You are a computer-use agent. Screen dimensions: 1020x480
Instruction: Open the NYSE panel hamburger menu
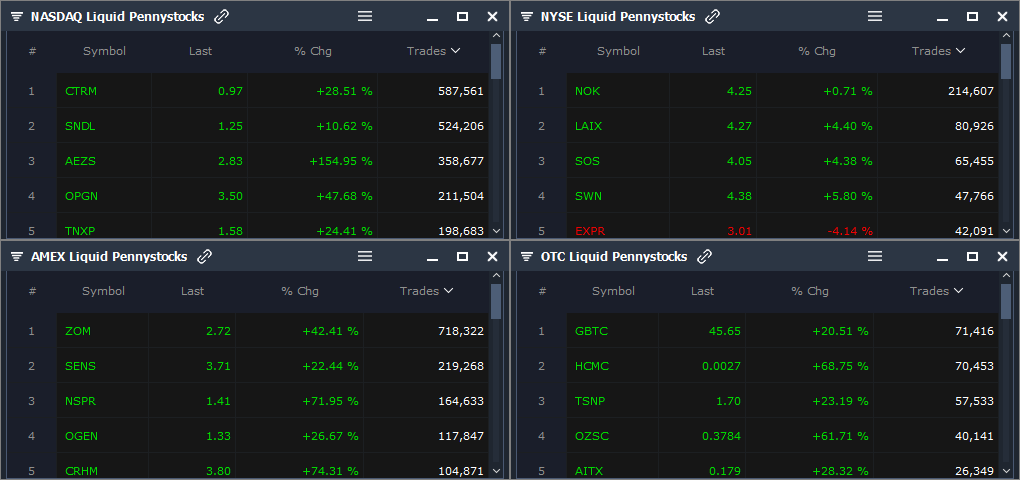[875, 16]
